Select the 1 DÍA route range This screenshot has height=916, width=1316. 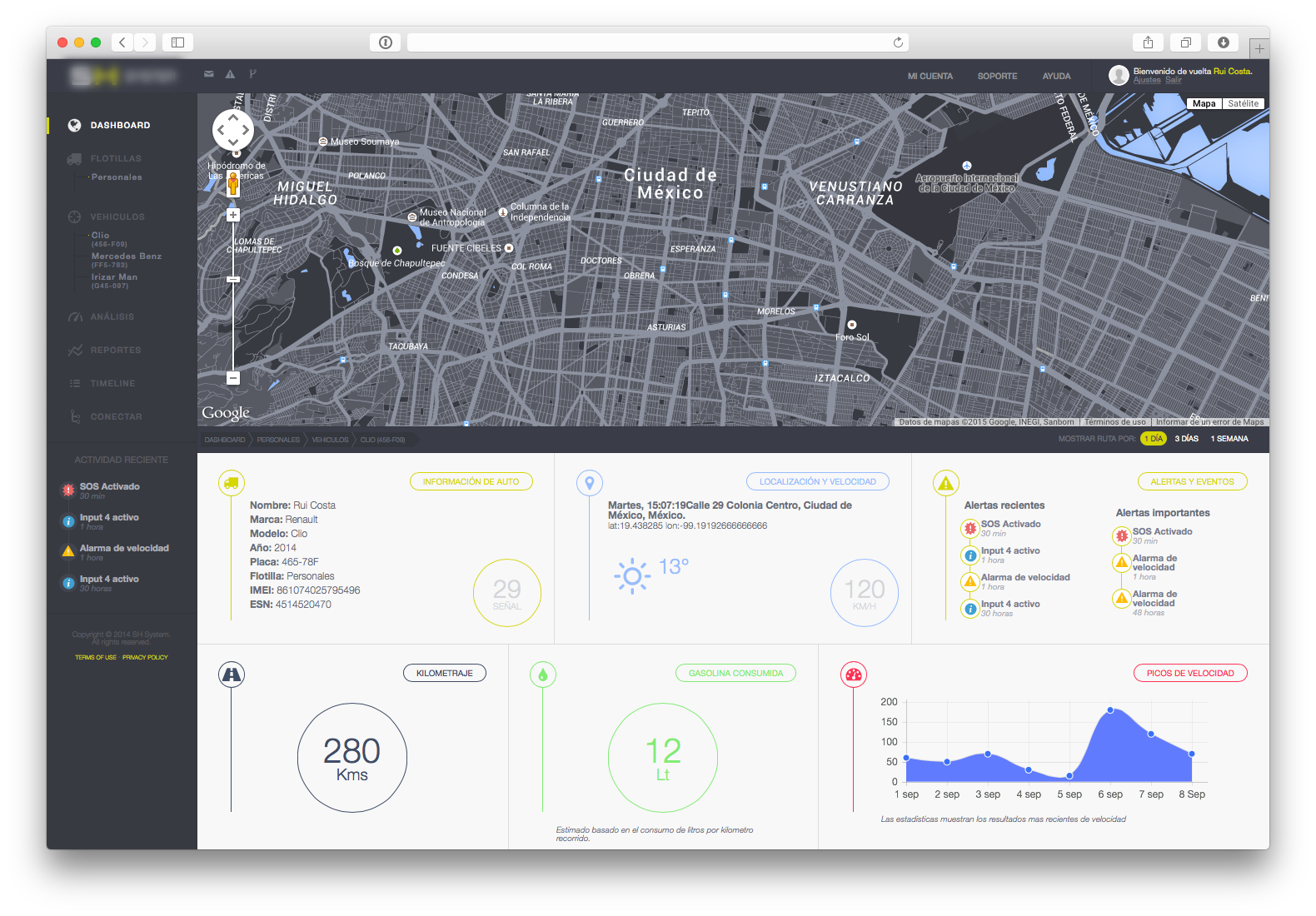[1153, 439]
